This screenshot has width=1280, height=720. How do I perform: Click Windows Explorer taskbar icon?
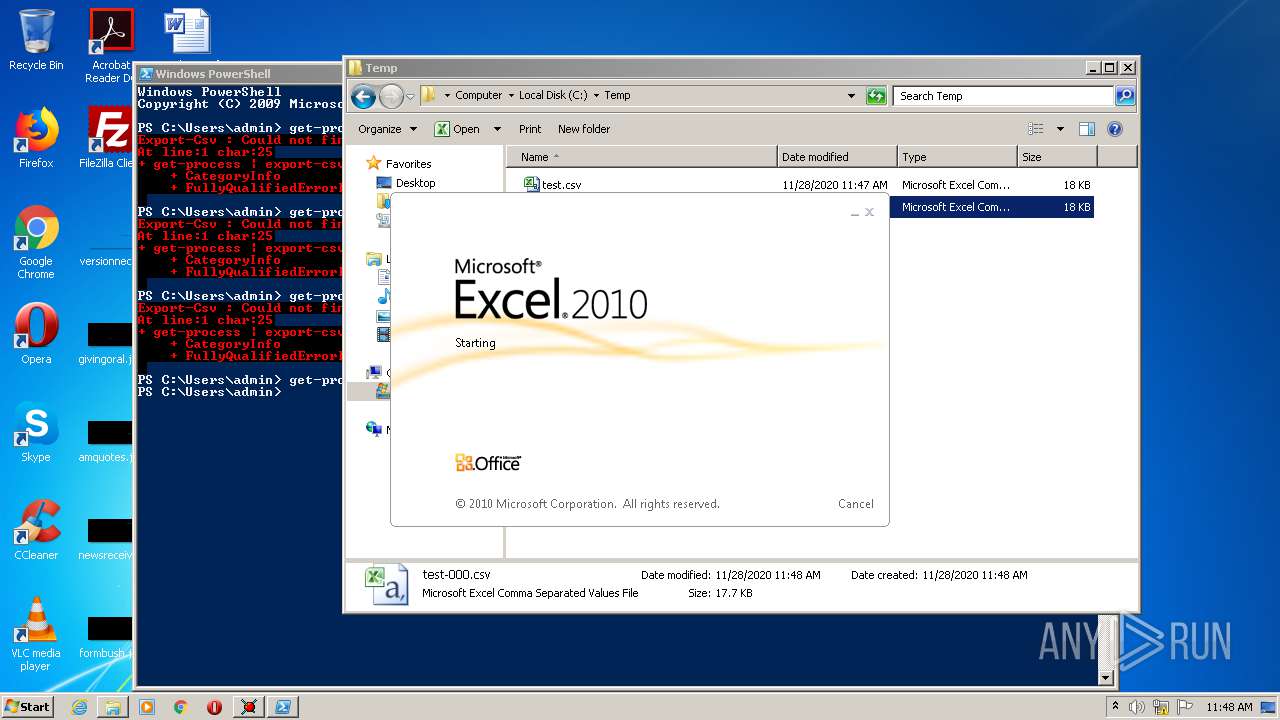pos(113,707)
